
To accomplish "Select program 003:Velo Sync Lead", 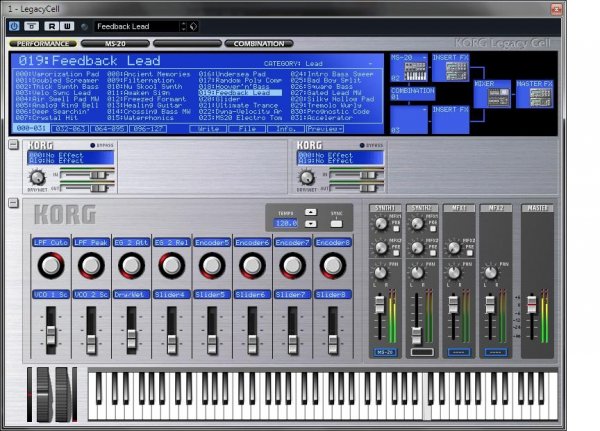I will (x=57, y=93).
